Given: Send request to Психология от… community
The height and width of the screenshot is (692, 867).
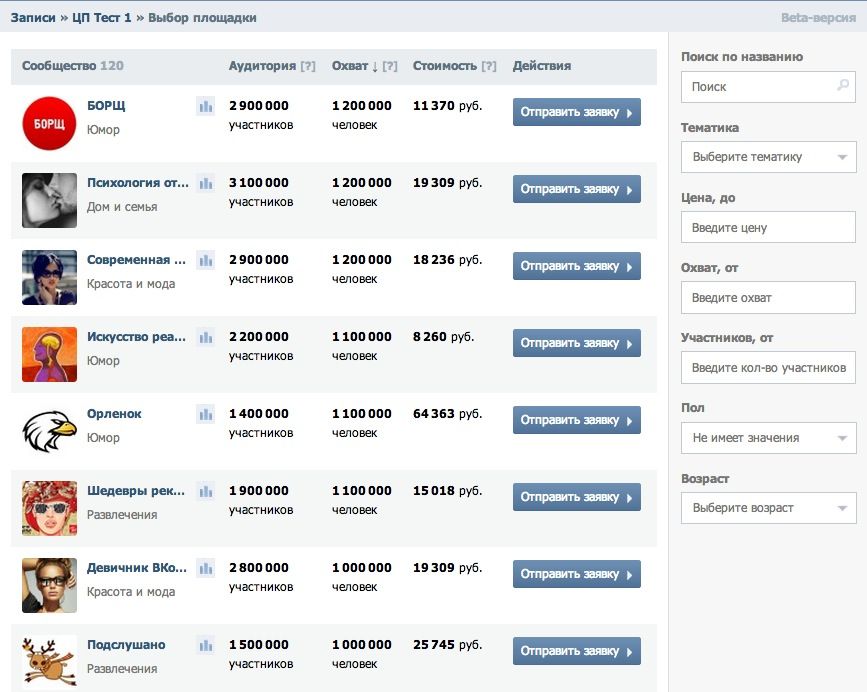Looking at the screenshot, I should coord(577,189).
